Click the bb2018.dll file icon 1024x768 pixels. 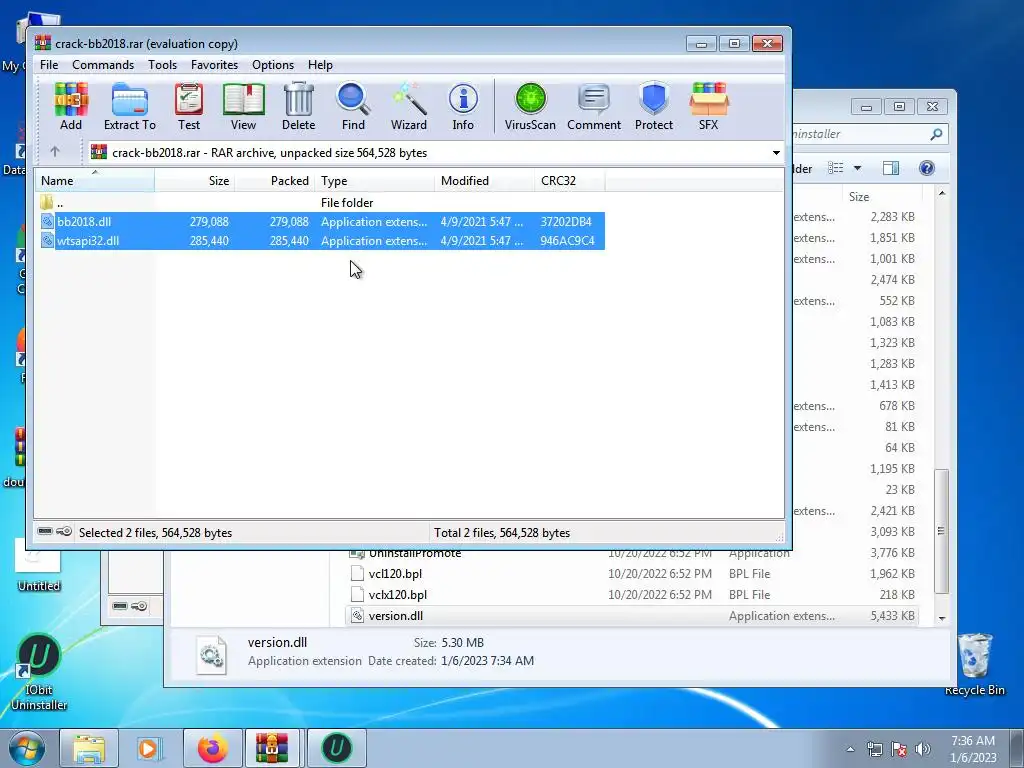(47, 221)
